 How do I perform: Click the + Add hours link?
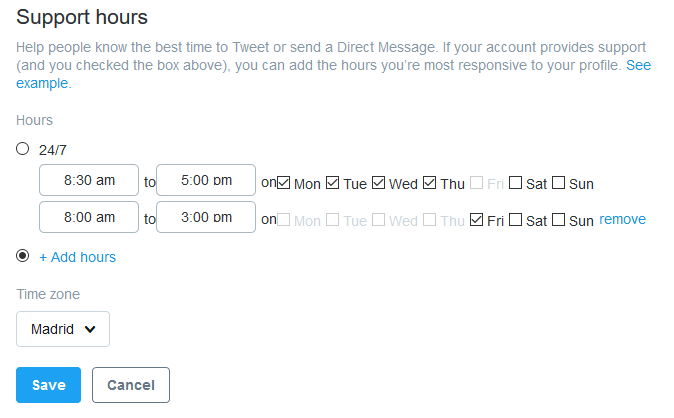[77, 257]
